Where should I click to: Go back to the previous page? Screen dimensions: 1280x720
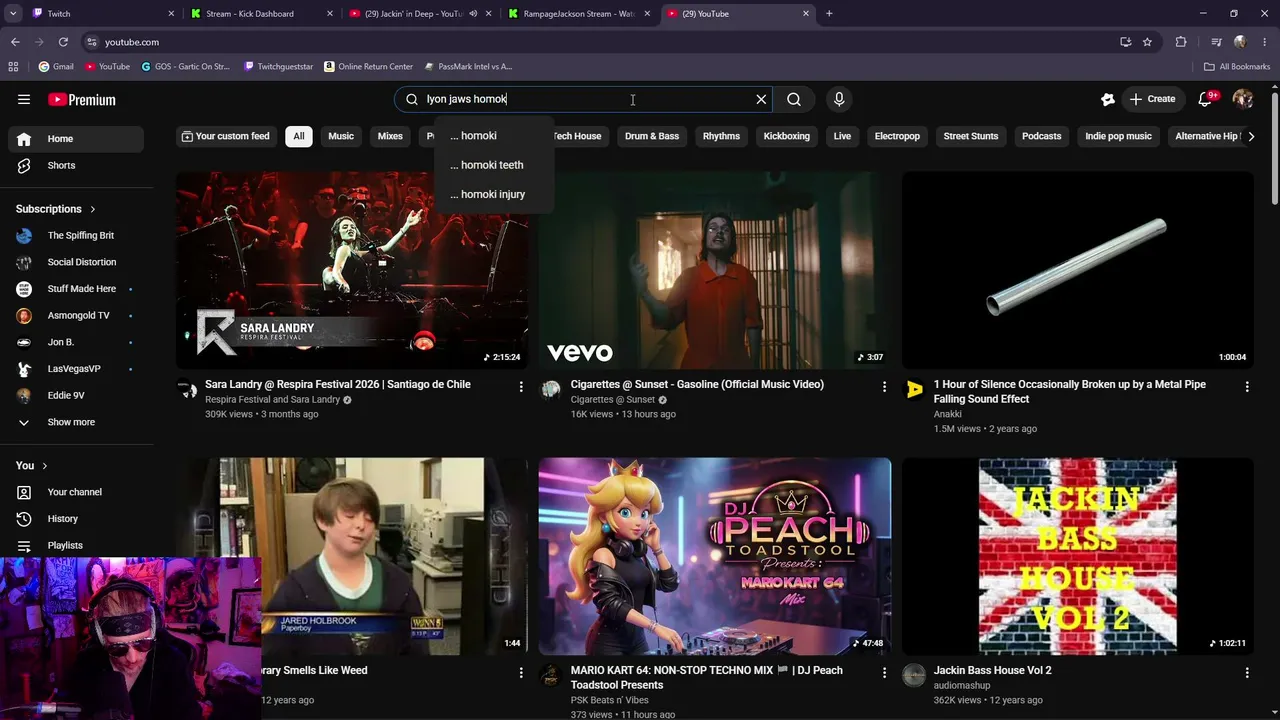(x=15, y=42)
